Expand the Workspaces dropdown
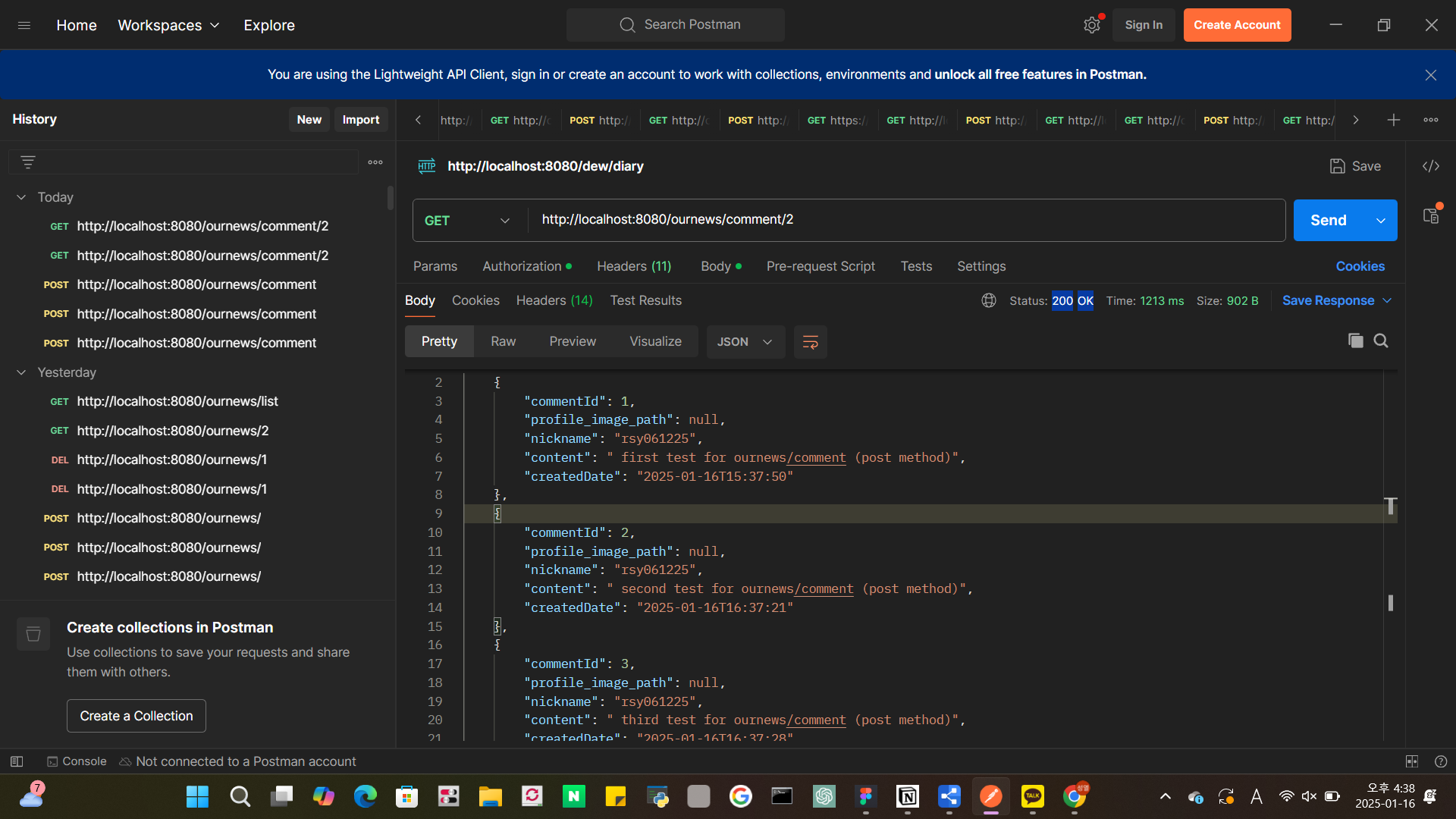The image size is (1456, 819). [x=168, y=25]
